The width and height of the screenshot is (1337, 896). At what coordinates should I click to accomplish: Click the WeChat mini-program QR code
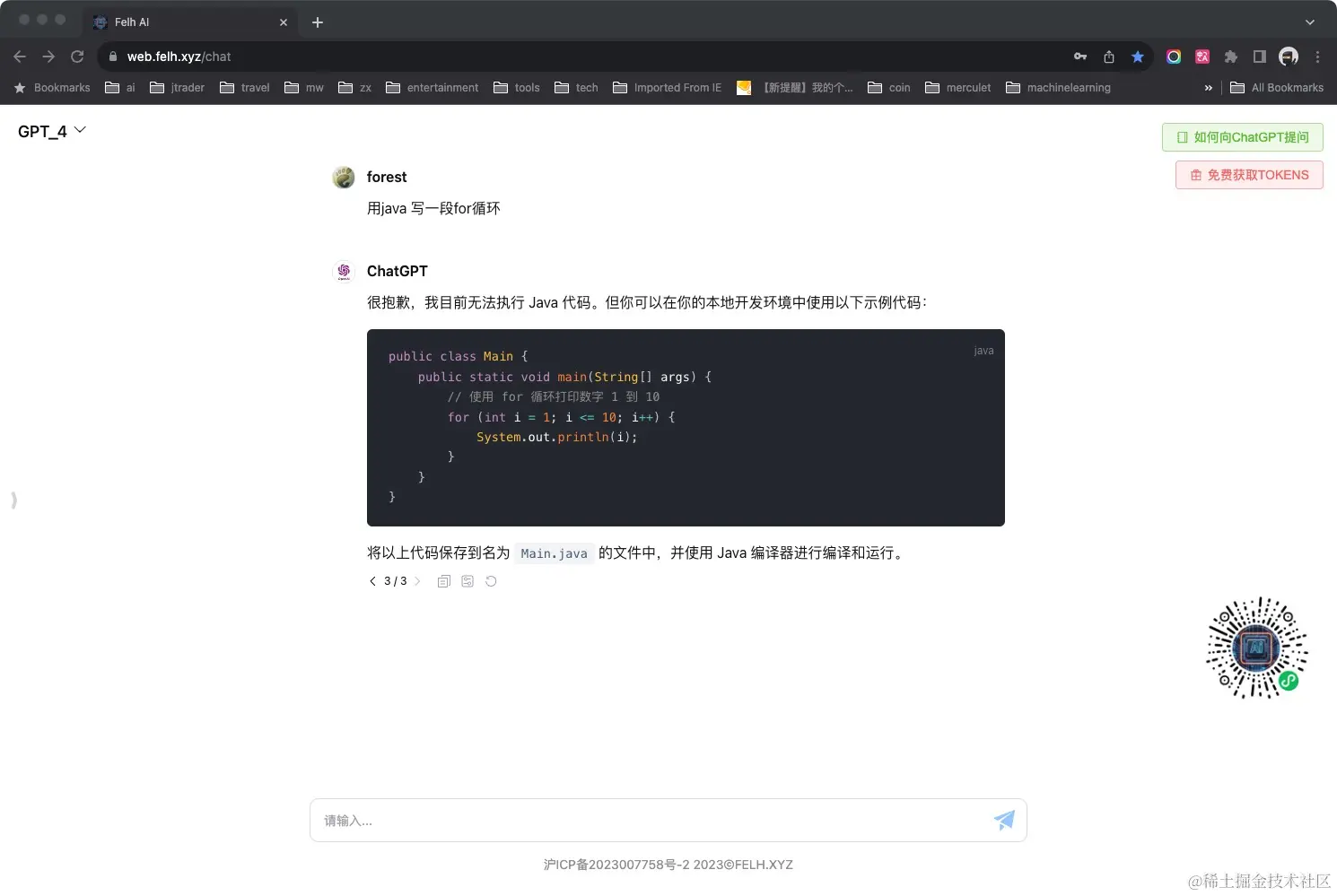(x=1256, y=648)
